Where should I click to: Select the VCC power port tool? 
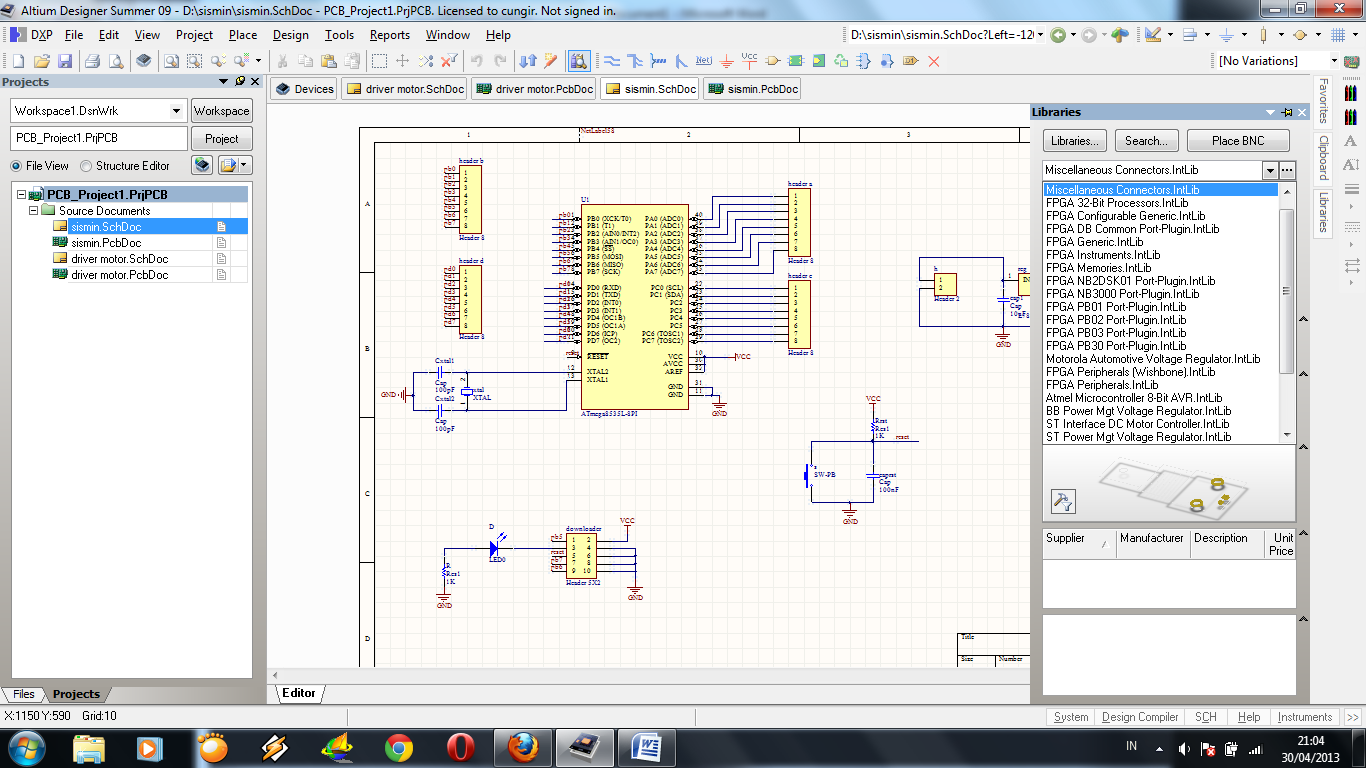[x=748, y=61]
